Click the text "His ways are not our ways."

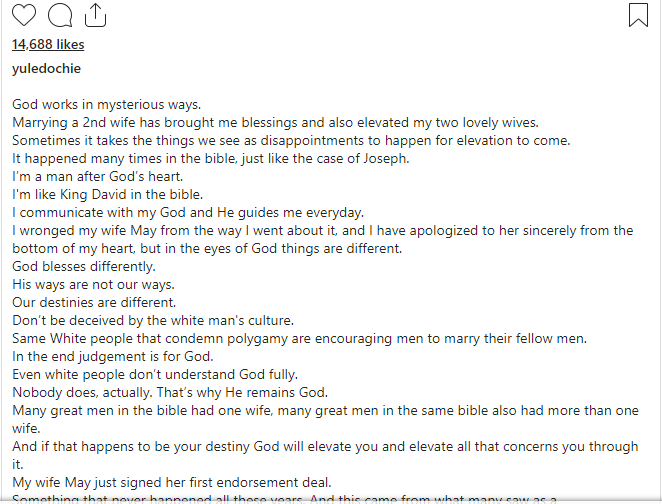point(93,285)
